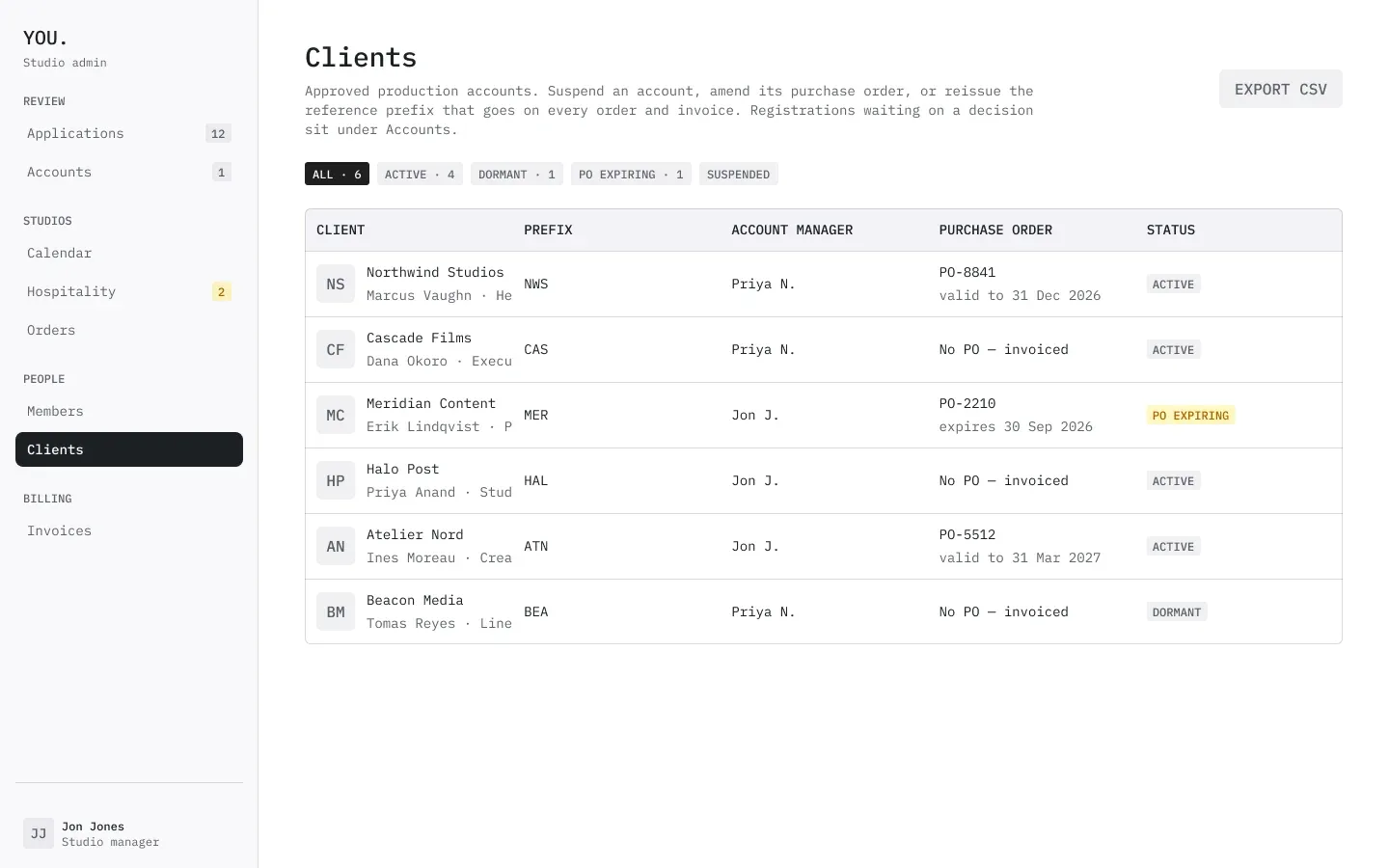Image resolution: width=1389 pixels, height=868 pixels.
Task: Click the Dormant status badge for Beacon Media
Action: [1177, 612]
